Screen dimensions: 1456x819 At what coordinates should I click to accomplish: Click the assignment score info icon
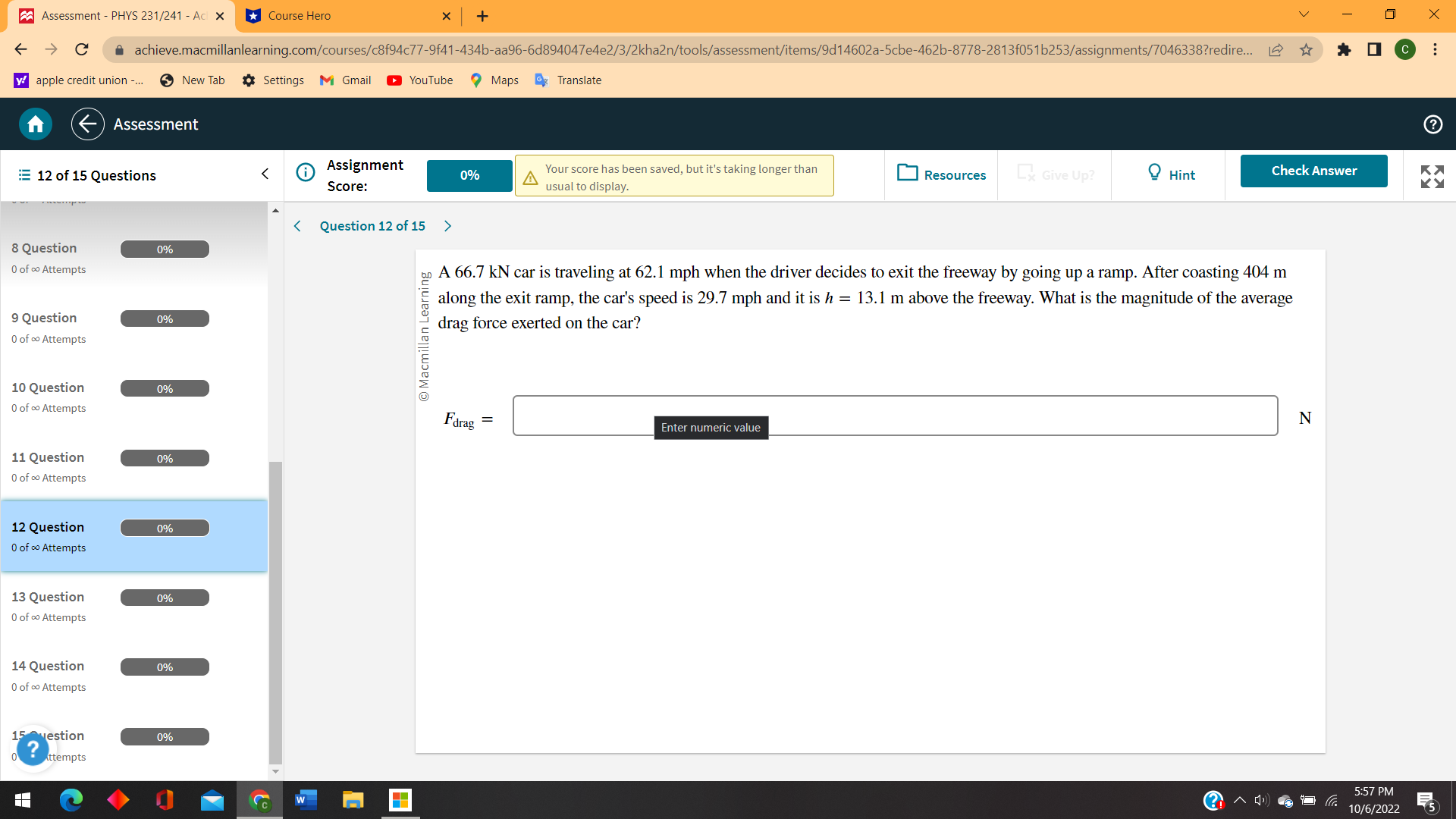(305, 173)
